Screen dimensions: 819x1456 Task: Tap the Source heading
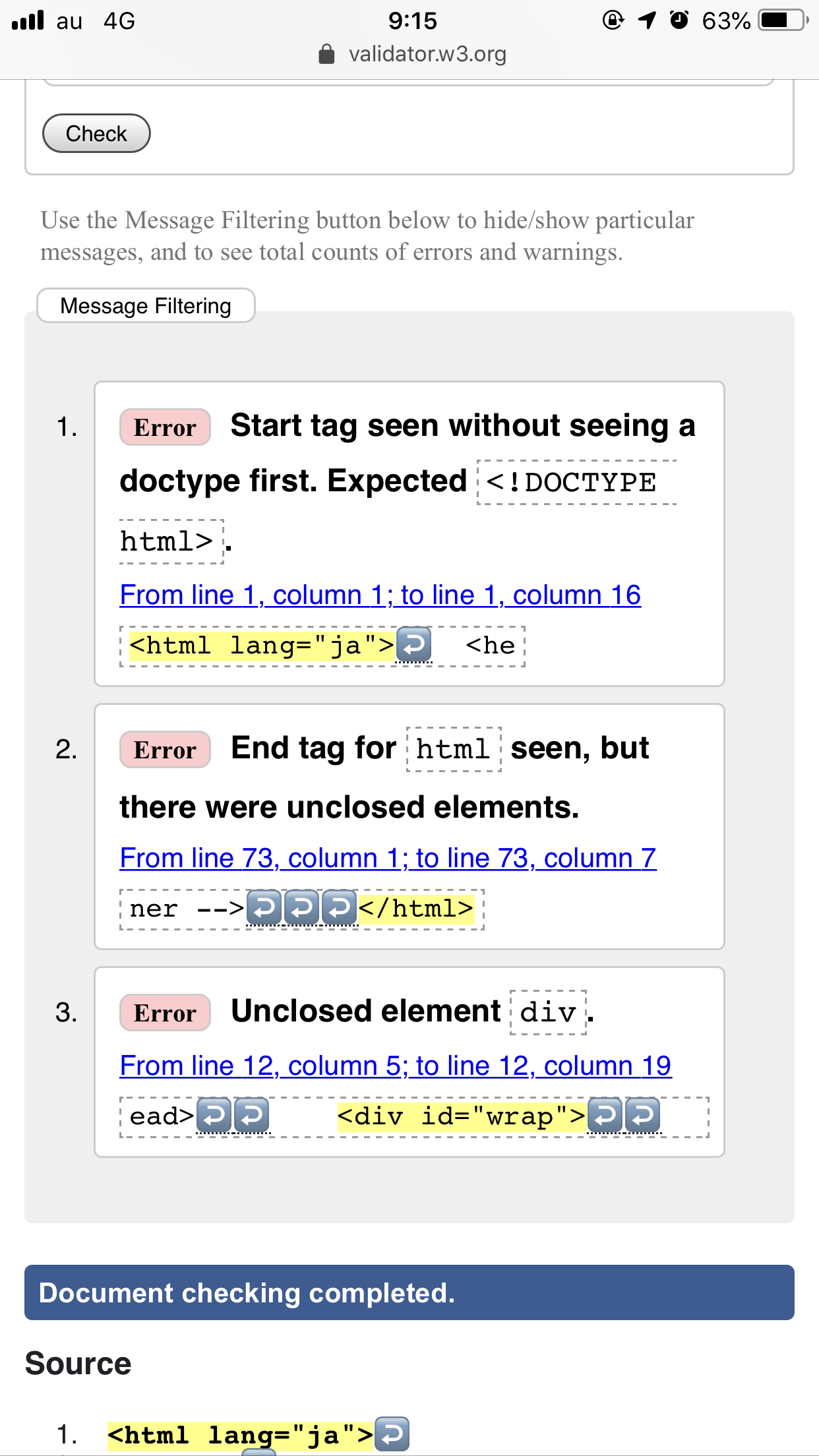click(x=78, y=1363)
